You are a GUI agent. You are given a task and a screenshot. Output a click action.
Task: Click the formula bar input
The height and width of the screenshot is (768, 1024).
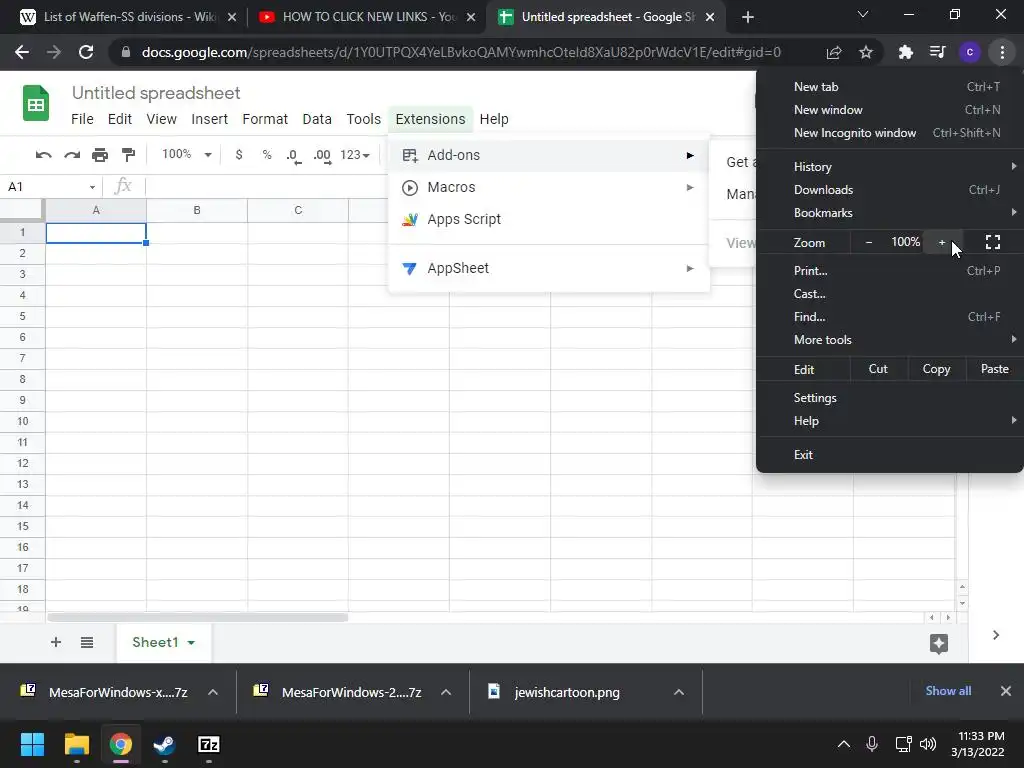(x=264, y=187)
